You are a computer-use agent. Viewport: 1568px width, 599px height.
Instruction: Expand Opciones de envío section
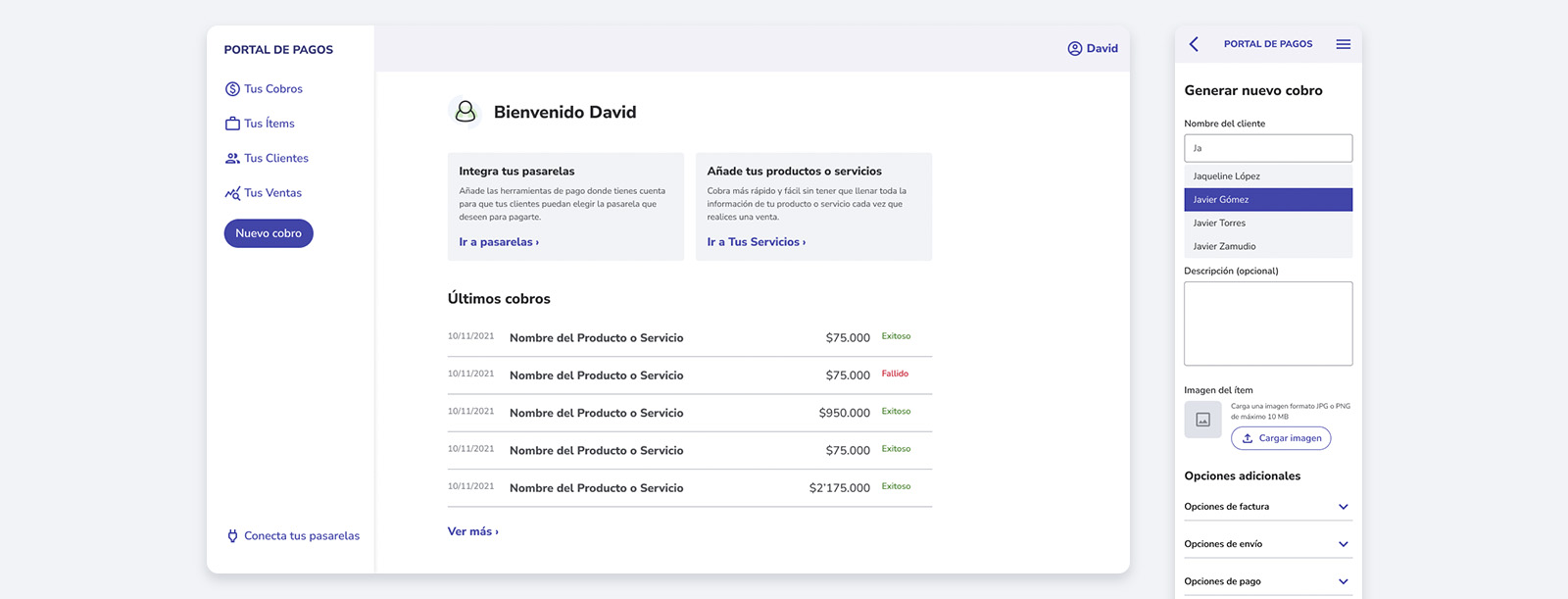pyautogui.click(x=1343, y=544)
